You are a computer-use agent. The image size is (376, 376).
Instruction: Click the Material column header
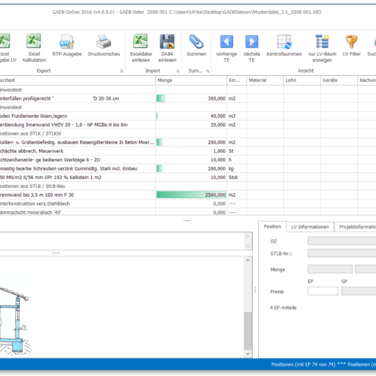[x=265, y=80]
